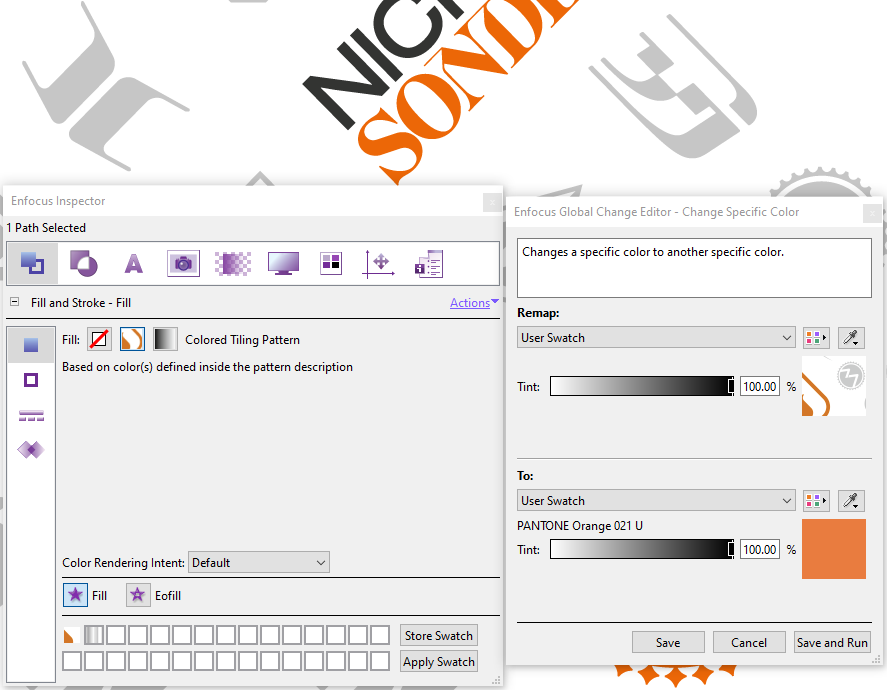Open the Summary document inspector tab

429,264
